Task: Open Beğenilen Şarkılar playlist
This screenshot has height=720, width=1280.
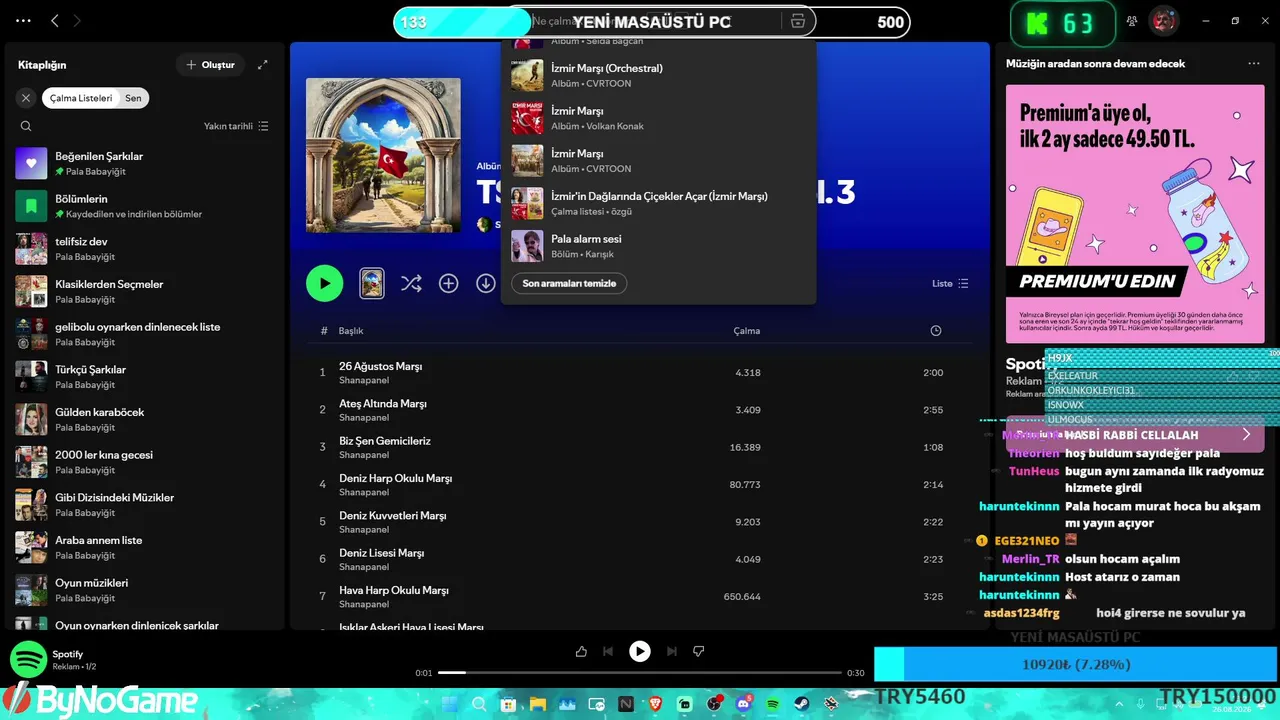Action: click(x=145, y=163)
